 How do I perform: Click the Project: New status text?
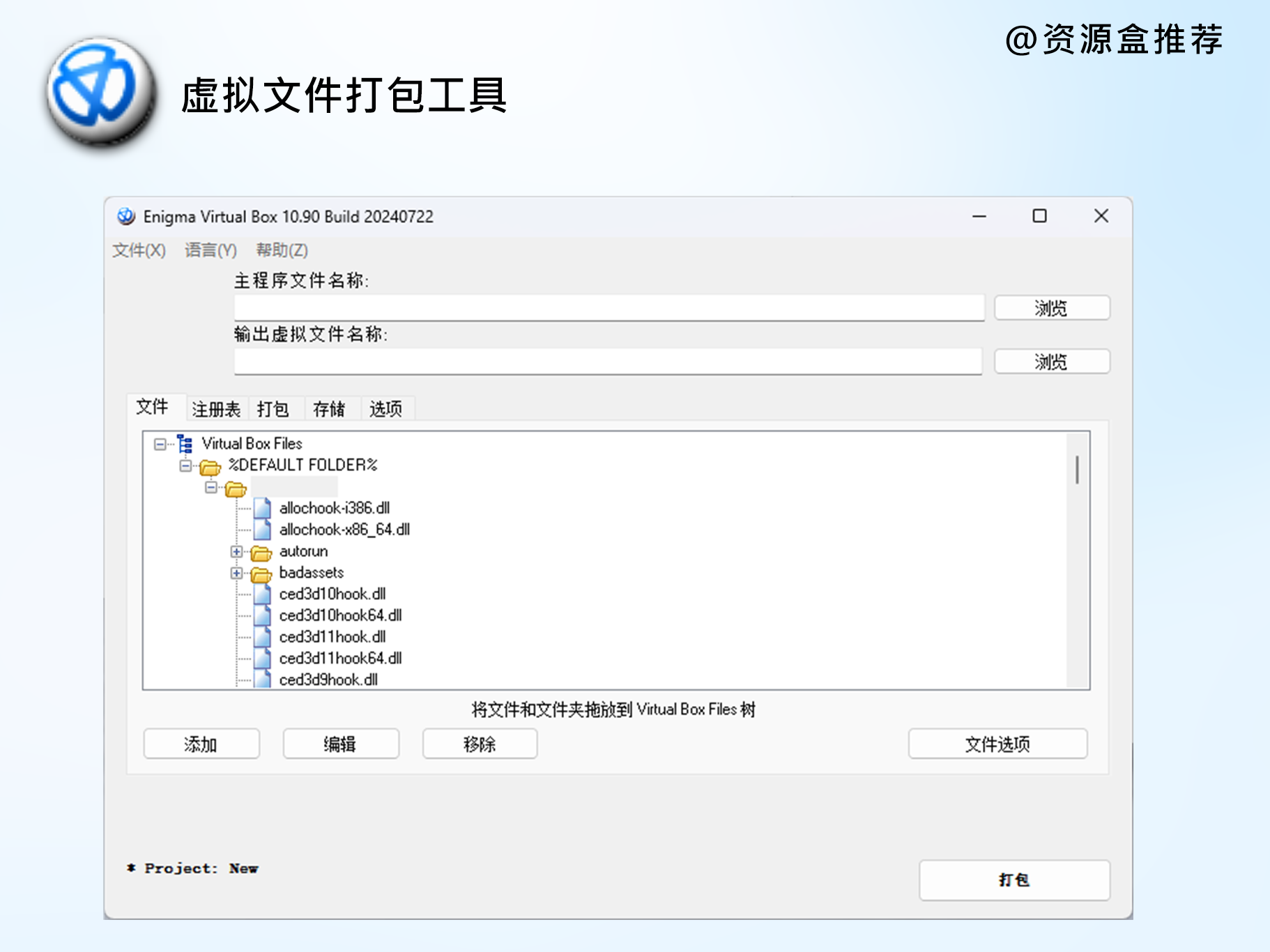[193, 868]
